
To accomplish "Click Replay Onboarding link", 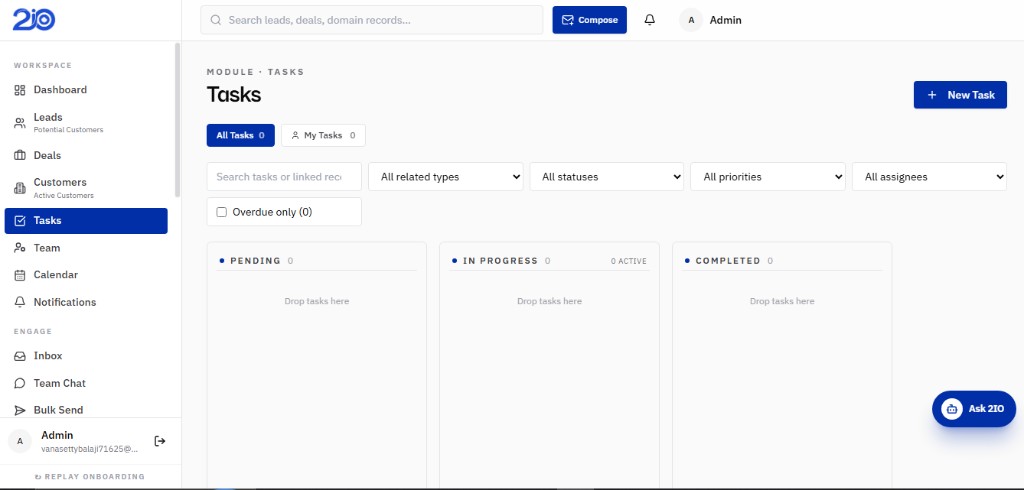I will [89, 476].
